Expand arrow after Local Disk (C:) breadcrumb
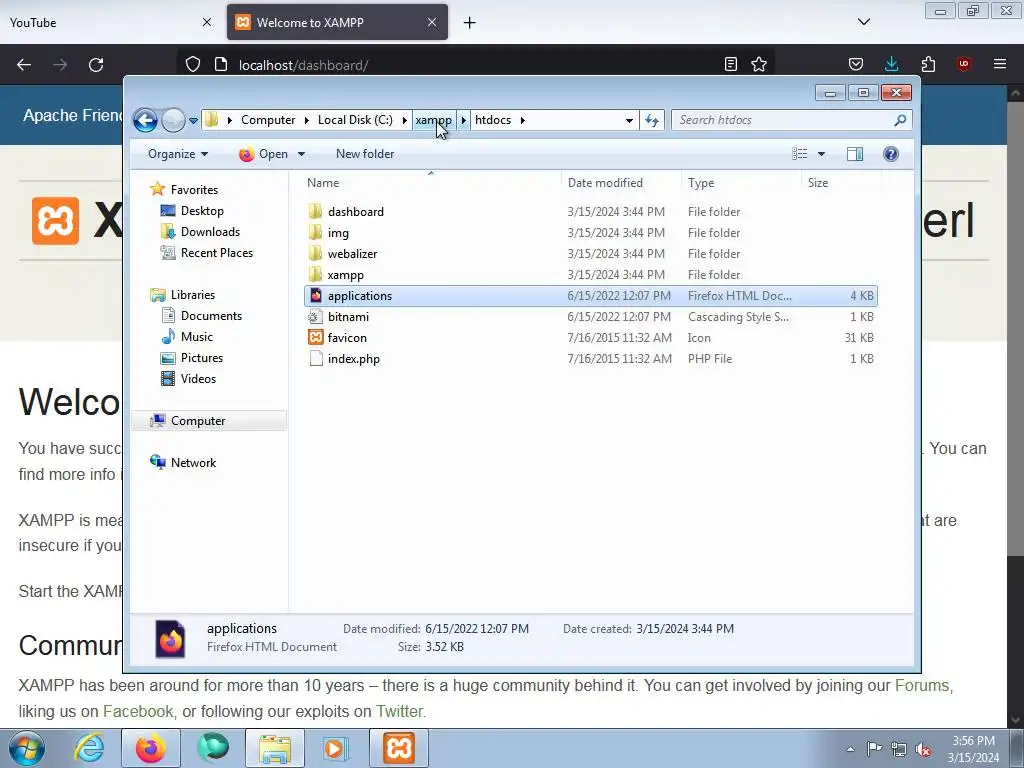 pos(405,120)
